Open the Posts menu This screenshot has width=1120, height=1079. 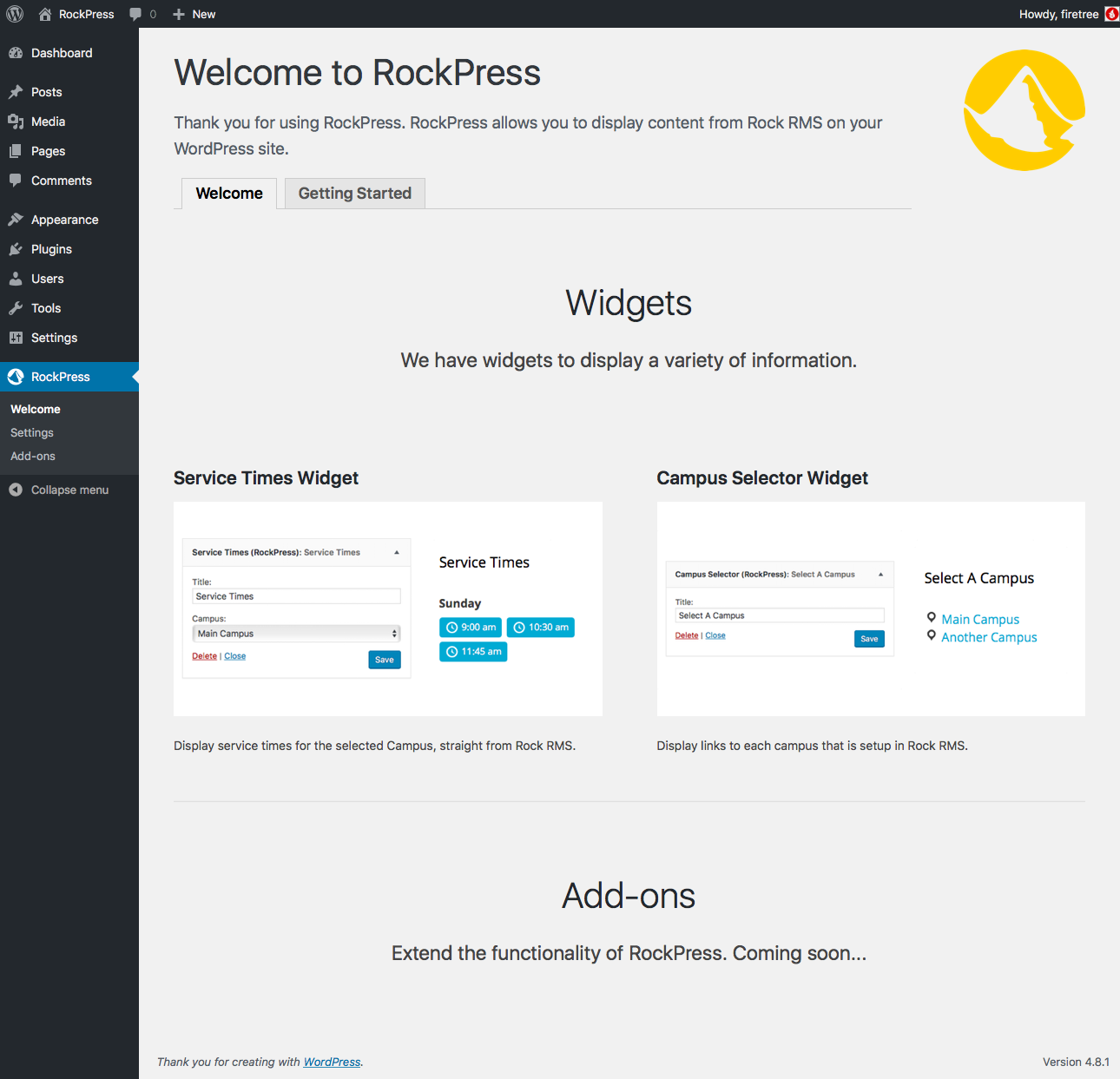click(46, 92)
